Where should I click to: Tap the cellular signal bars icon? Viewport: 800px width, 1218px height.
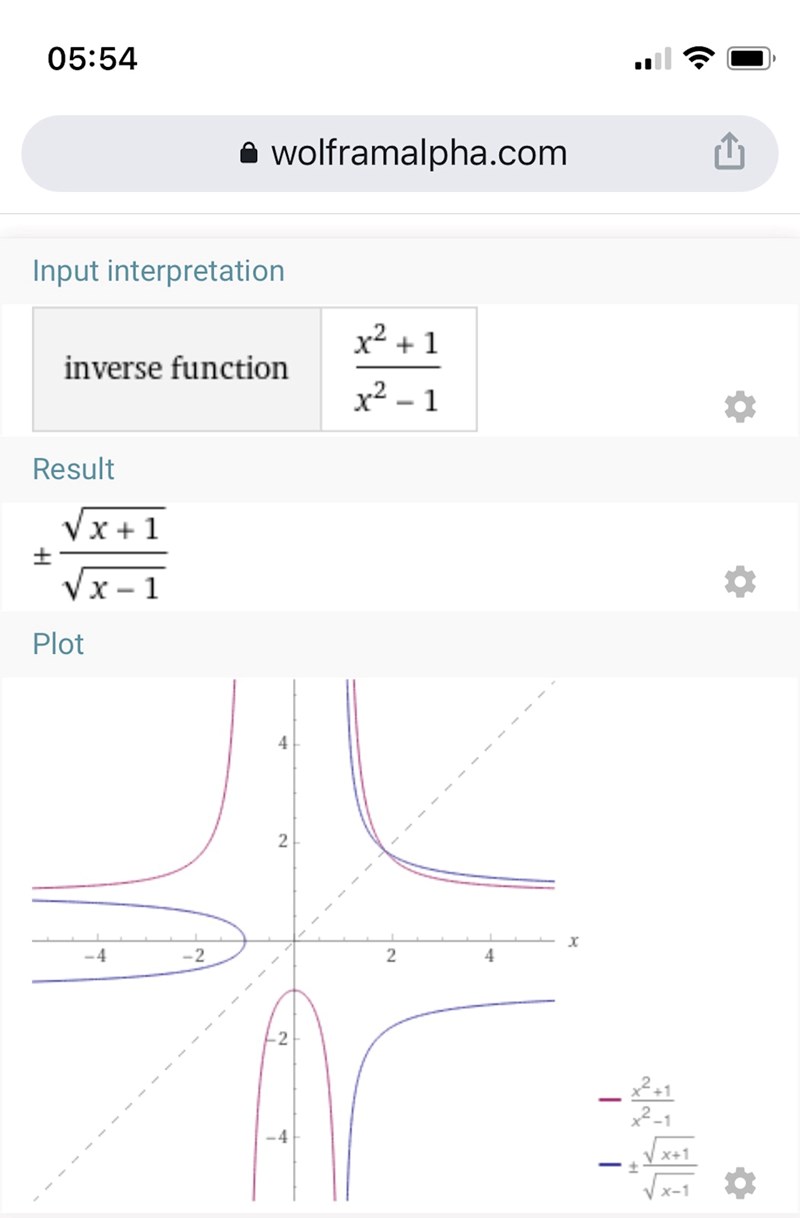coord(653,62)
